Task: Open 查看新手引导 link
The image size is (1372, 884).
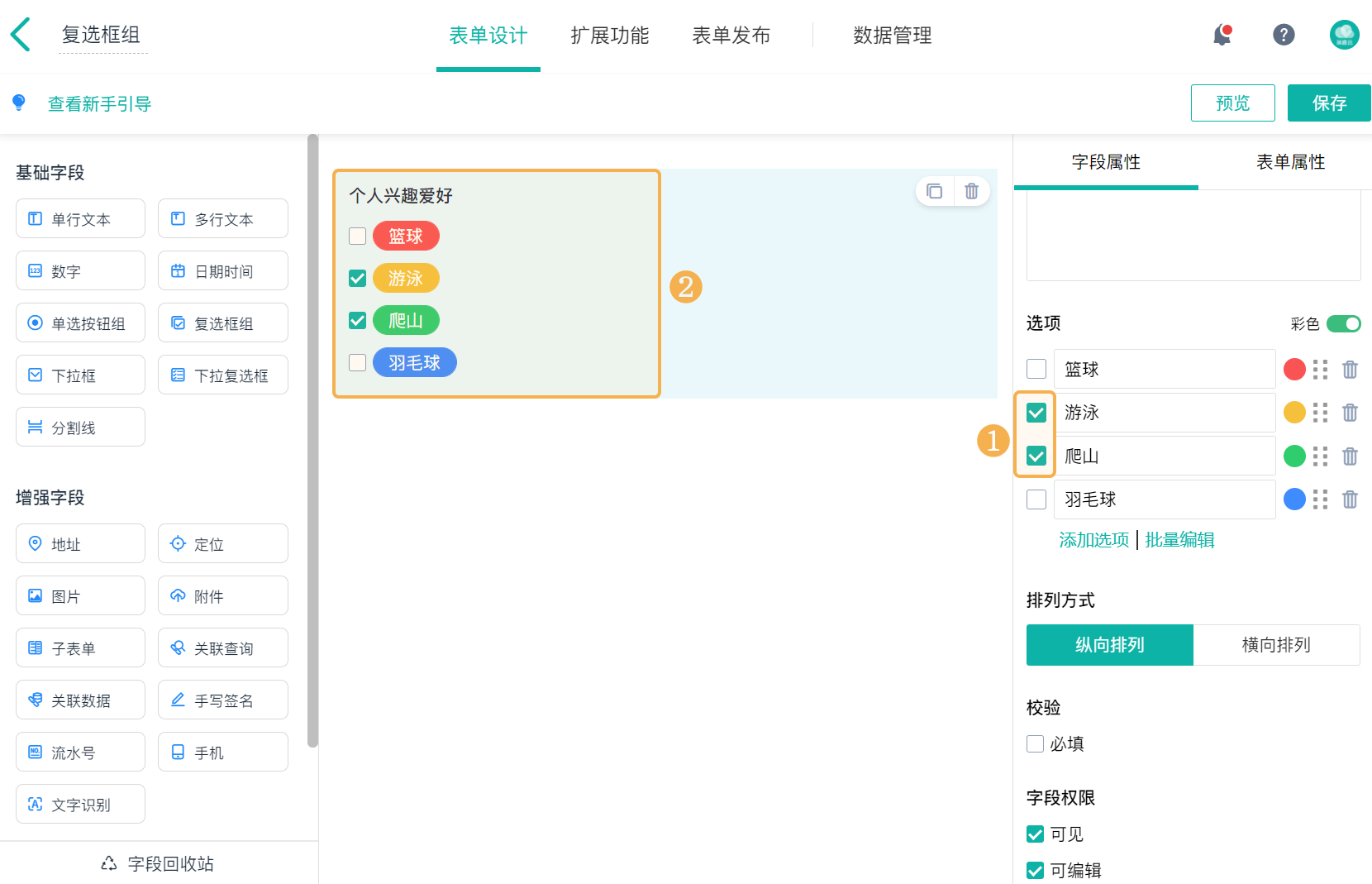Action: pos(99,103)
